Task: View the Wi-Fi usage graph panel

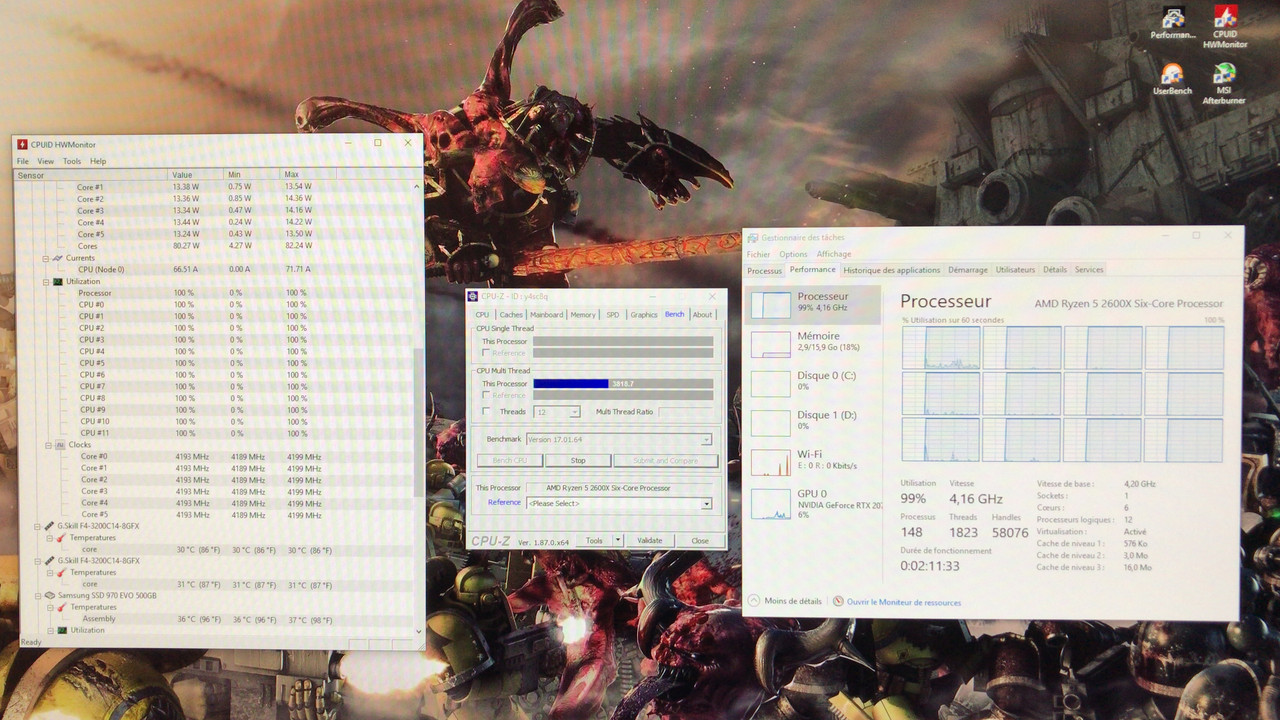Action: point(812,459)
